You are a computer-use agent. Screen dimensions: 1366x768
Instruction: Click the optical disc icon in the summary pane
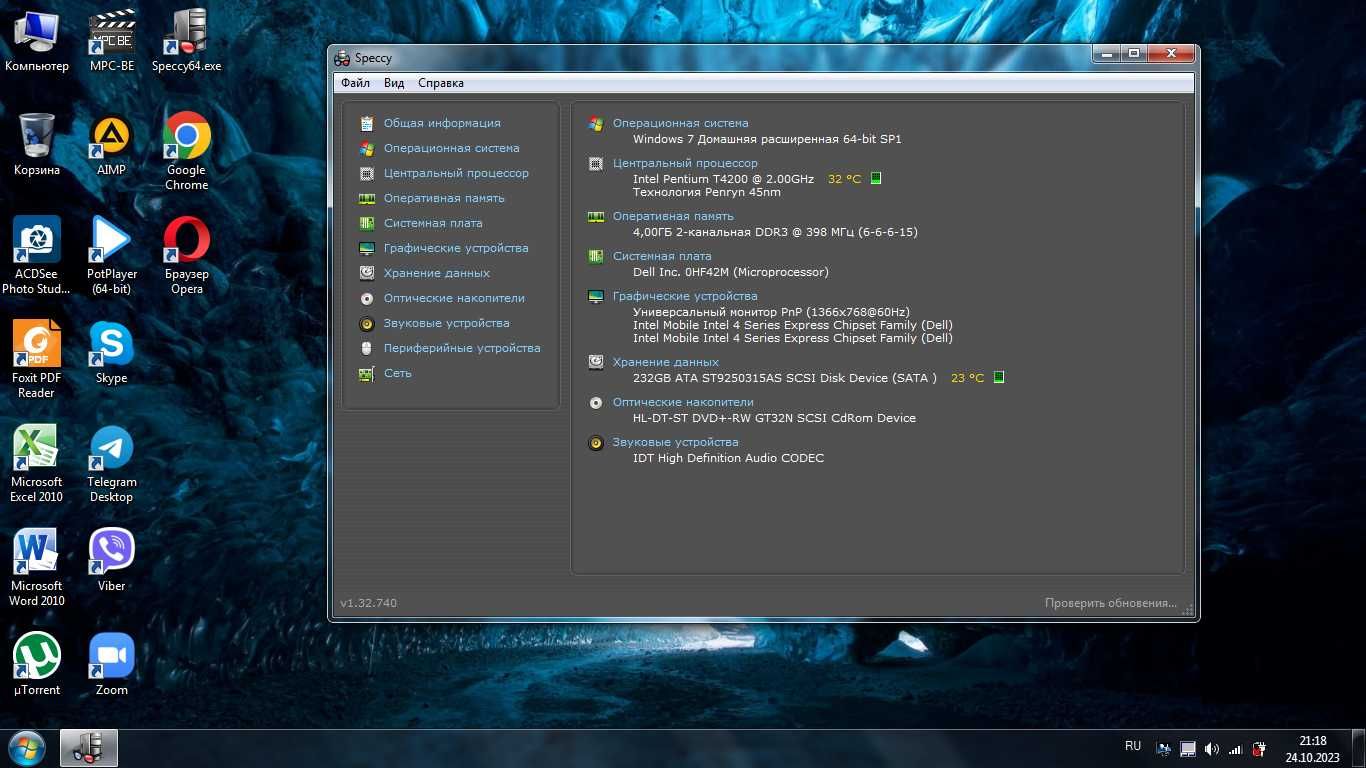click(x=596, y=402)
